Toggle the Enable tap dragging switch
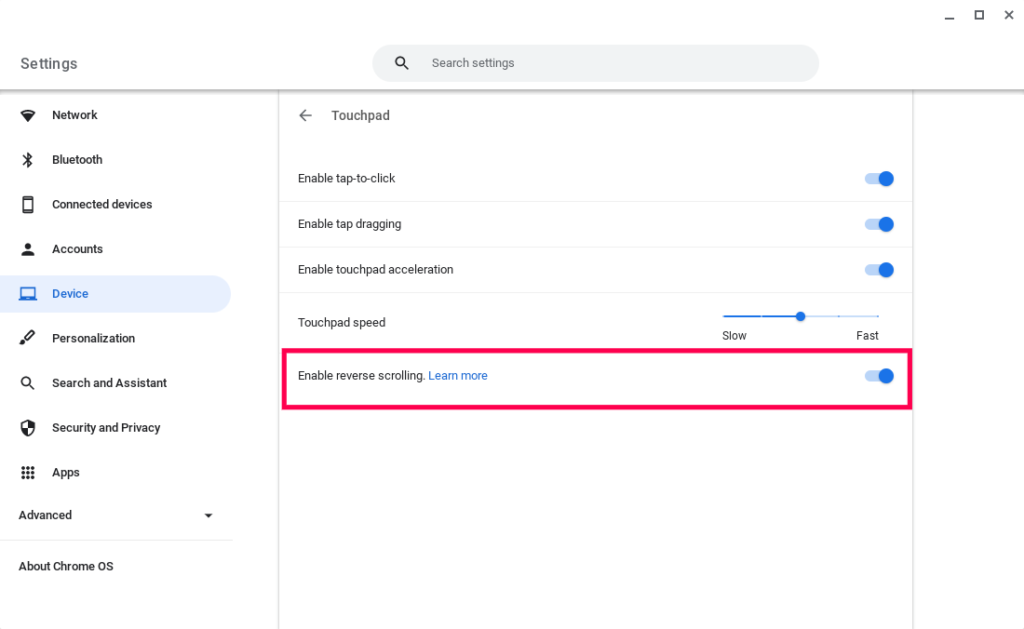This screenshot has width=1024, height=629. tap(879, 224)
